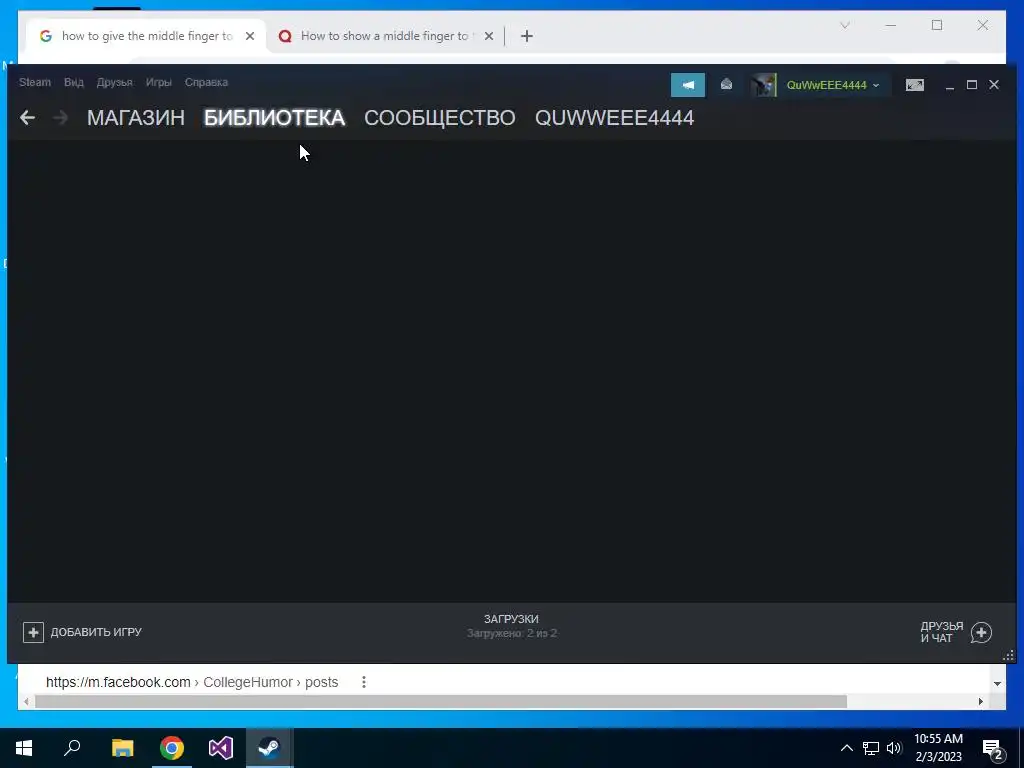
Task: Click Chrome's scroll-right arrow
Action: click(x=980, y=701)
